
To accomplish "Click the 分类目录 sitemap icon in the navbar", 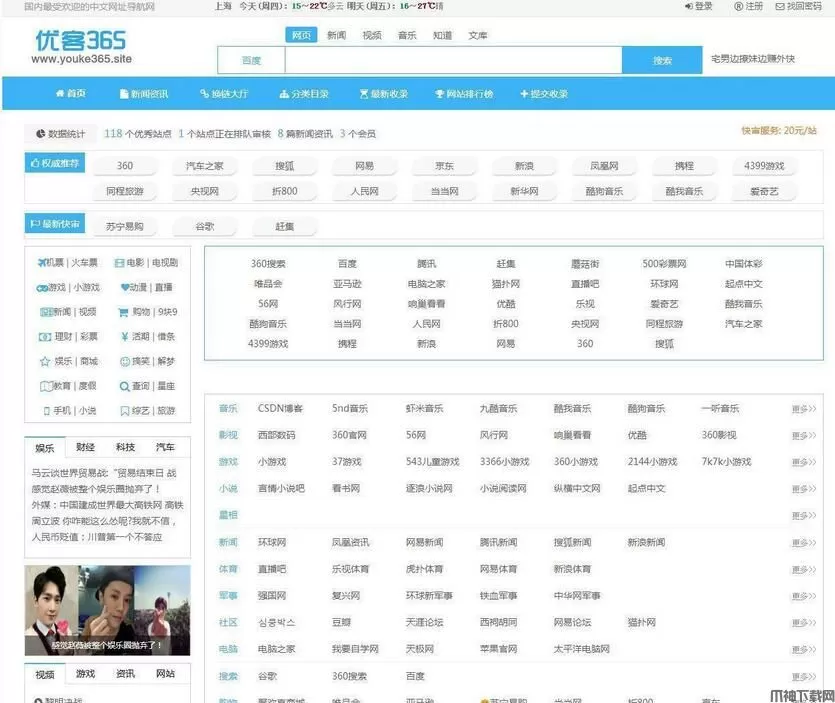I will click(284, 94).
